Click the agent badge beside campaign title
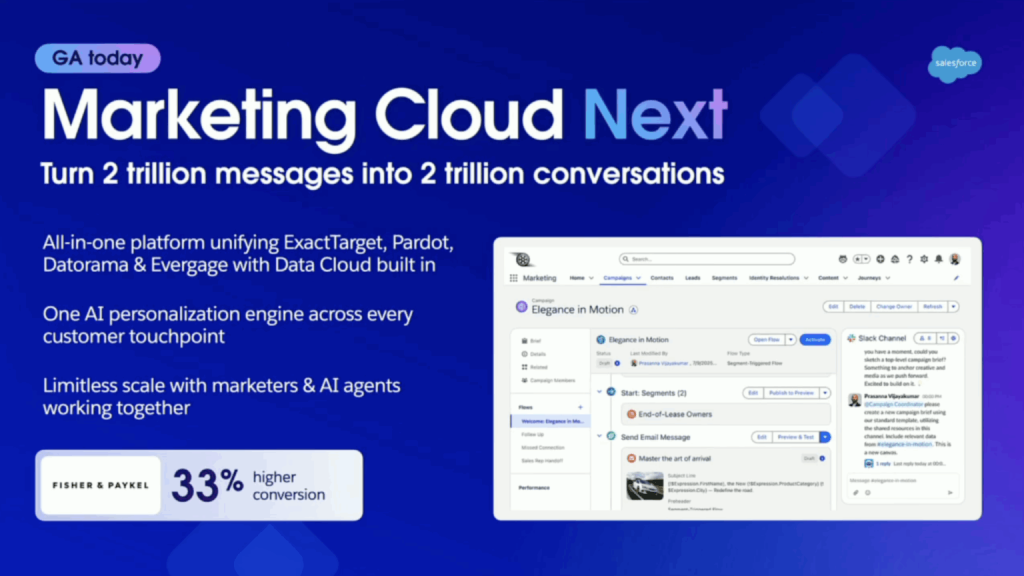Viewport: 1024px width, 576px height. click(633, 310)
